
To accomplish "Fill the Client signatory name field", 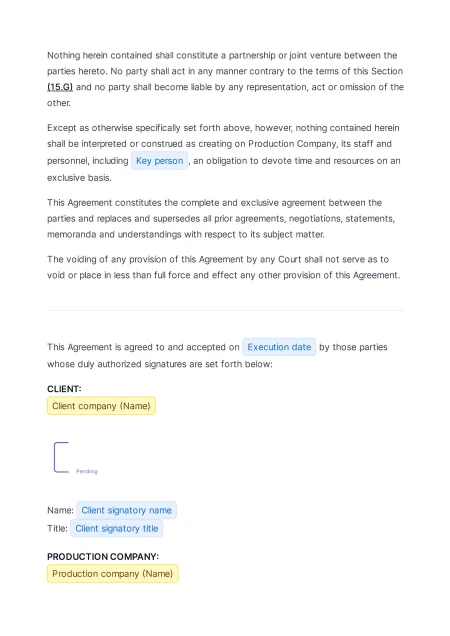I will [x=127, y=510].
